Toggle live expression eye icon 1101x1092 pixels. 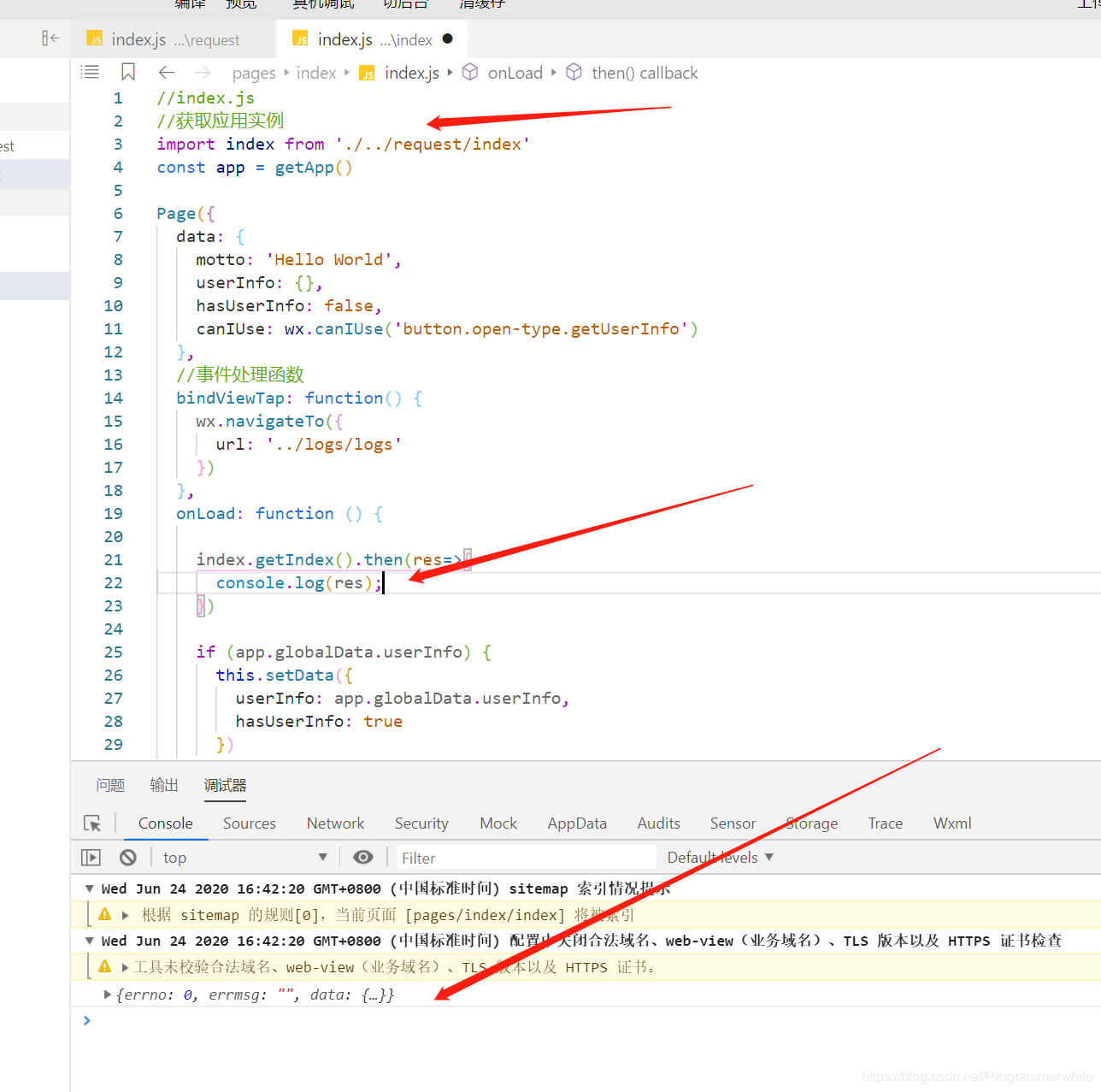click(x=363, y=858)
